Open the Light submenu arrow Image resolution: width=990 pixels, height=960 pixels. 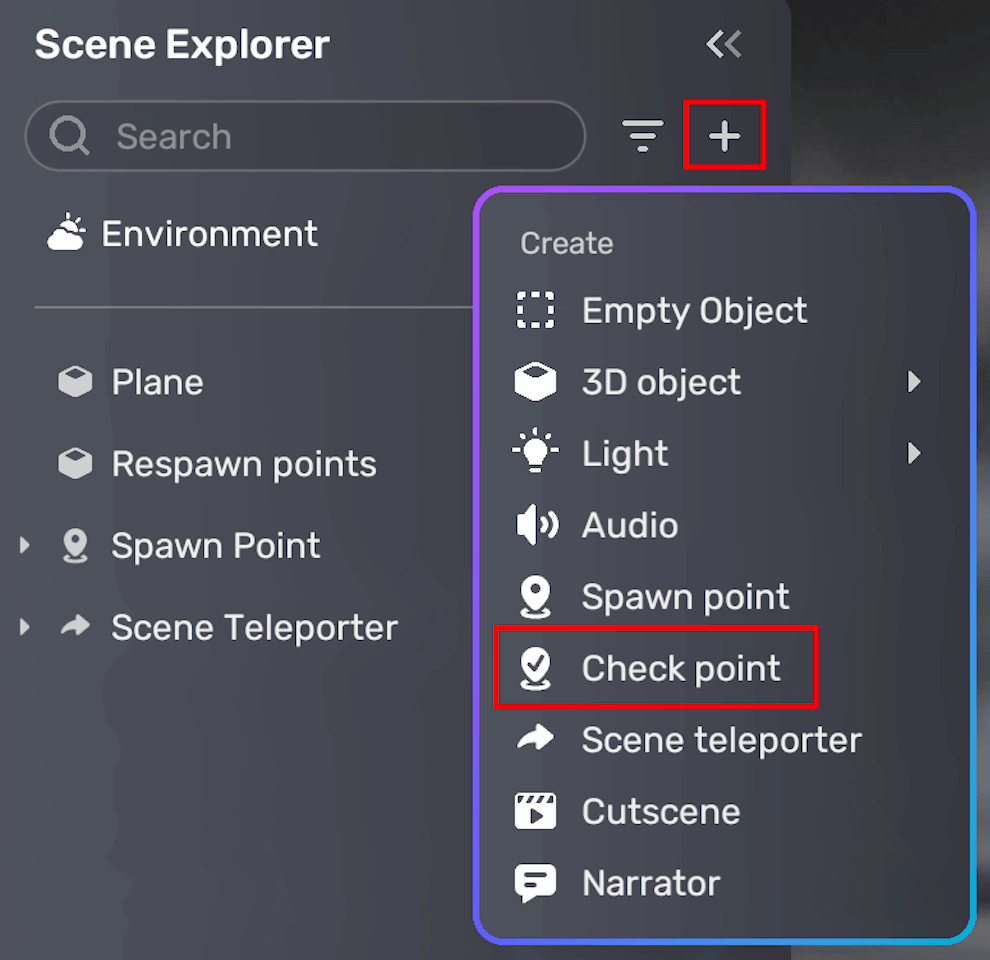[x=913, y=453]
